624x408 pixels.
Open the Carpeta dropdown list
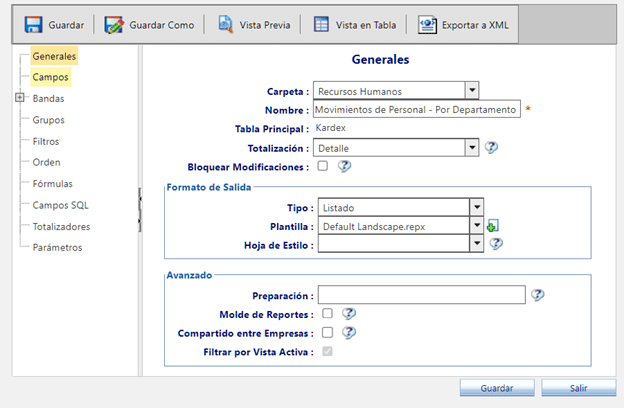coord(472,90)
